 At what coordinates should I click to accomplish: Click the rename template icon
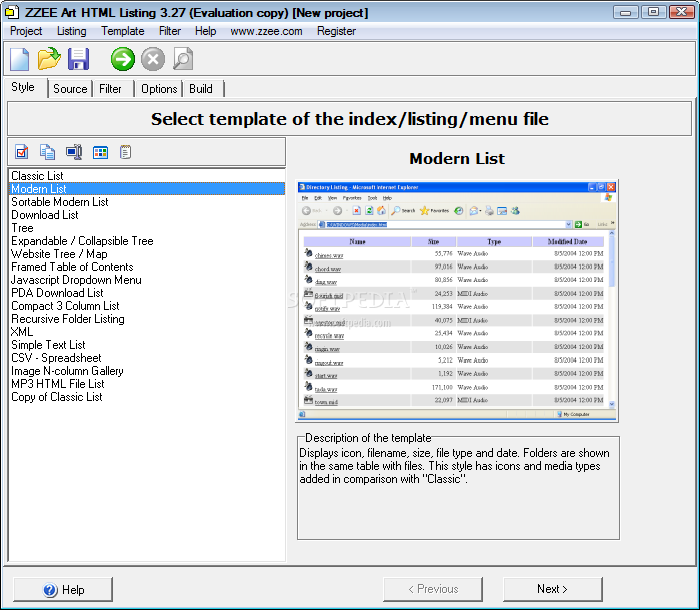(x=74, y=152)
